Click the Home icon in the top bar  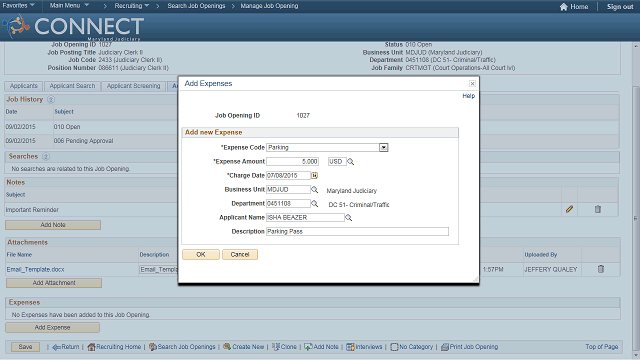point(563,7)
